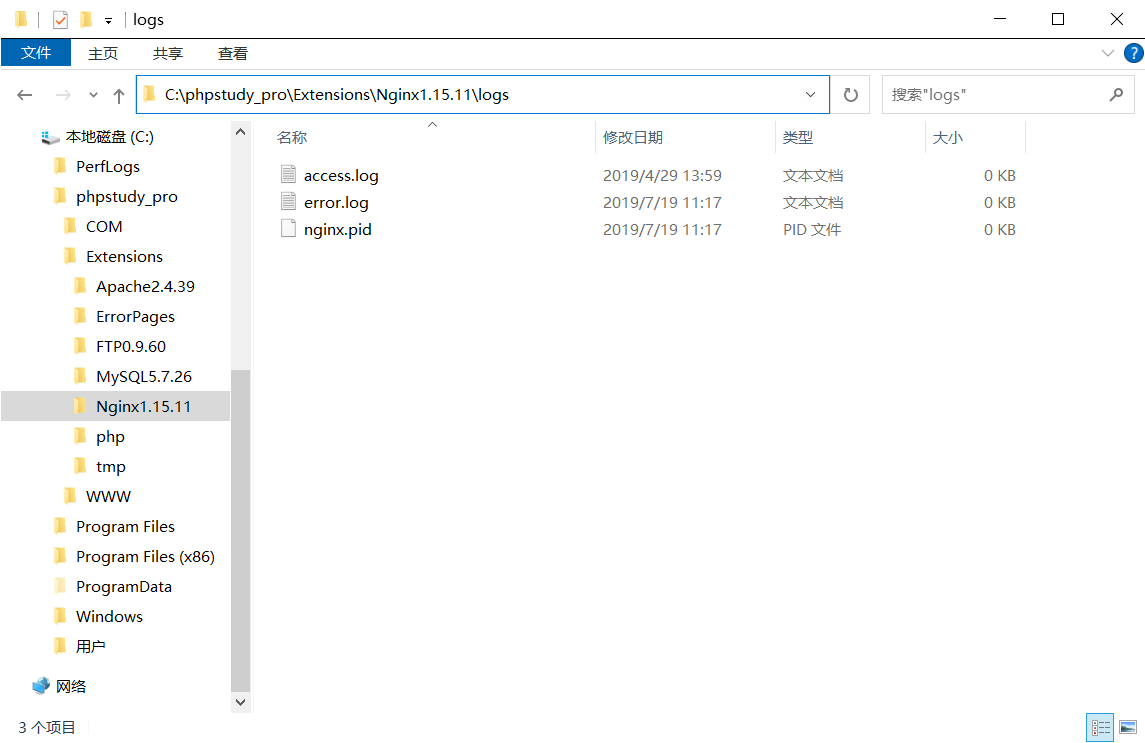Click the address bar folder icon
Screen dimensions: 1145x743
coord(149,94)
